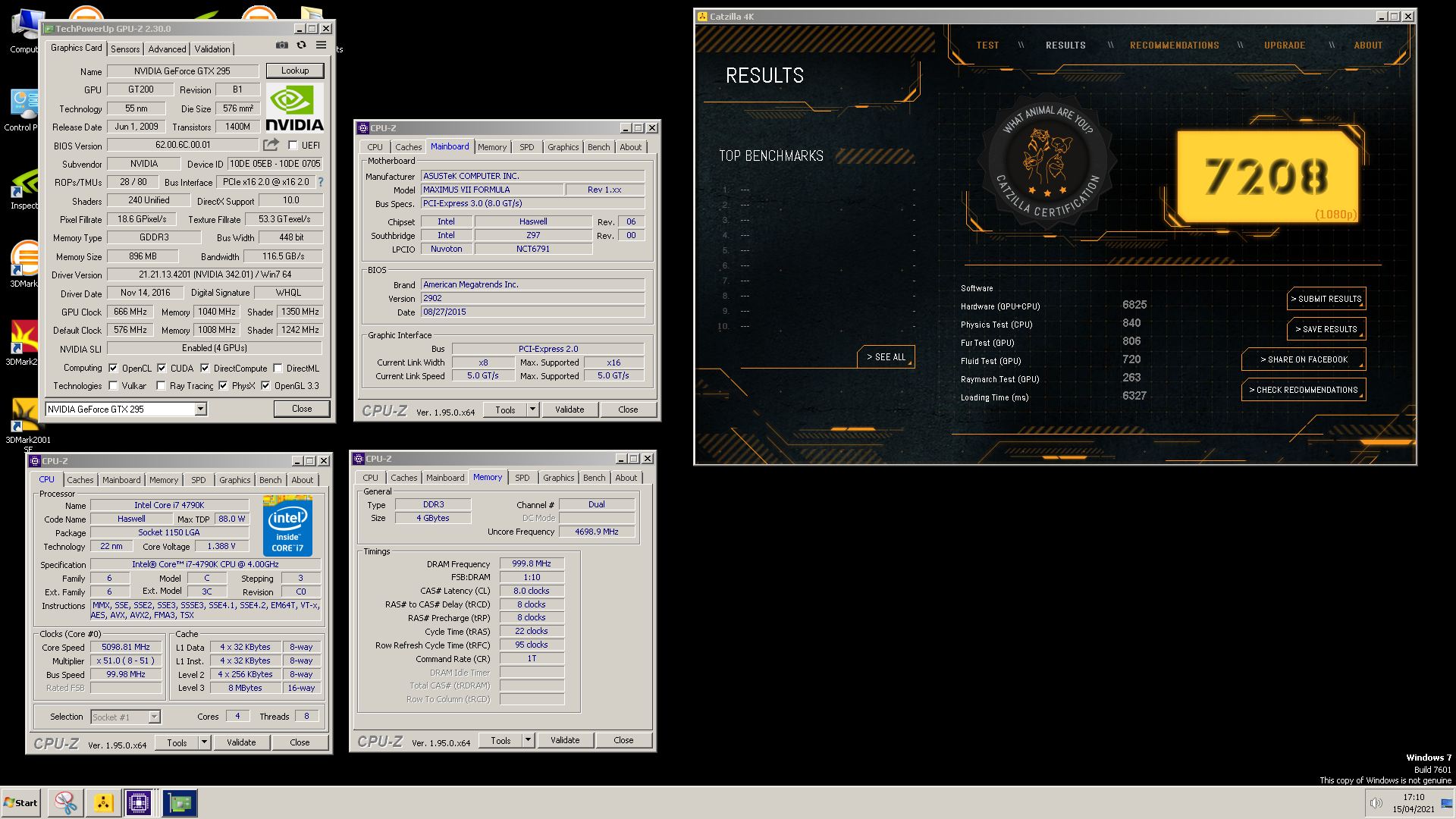The height and width of the screenshot is (819, 1456).
Task: Click the DRAM Frequency value 999.8 MHz
Action: 532,564
